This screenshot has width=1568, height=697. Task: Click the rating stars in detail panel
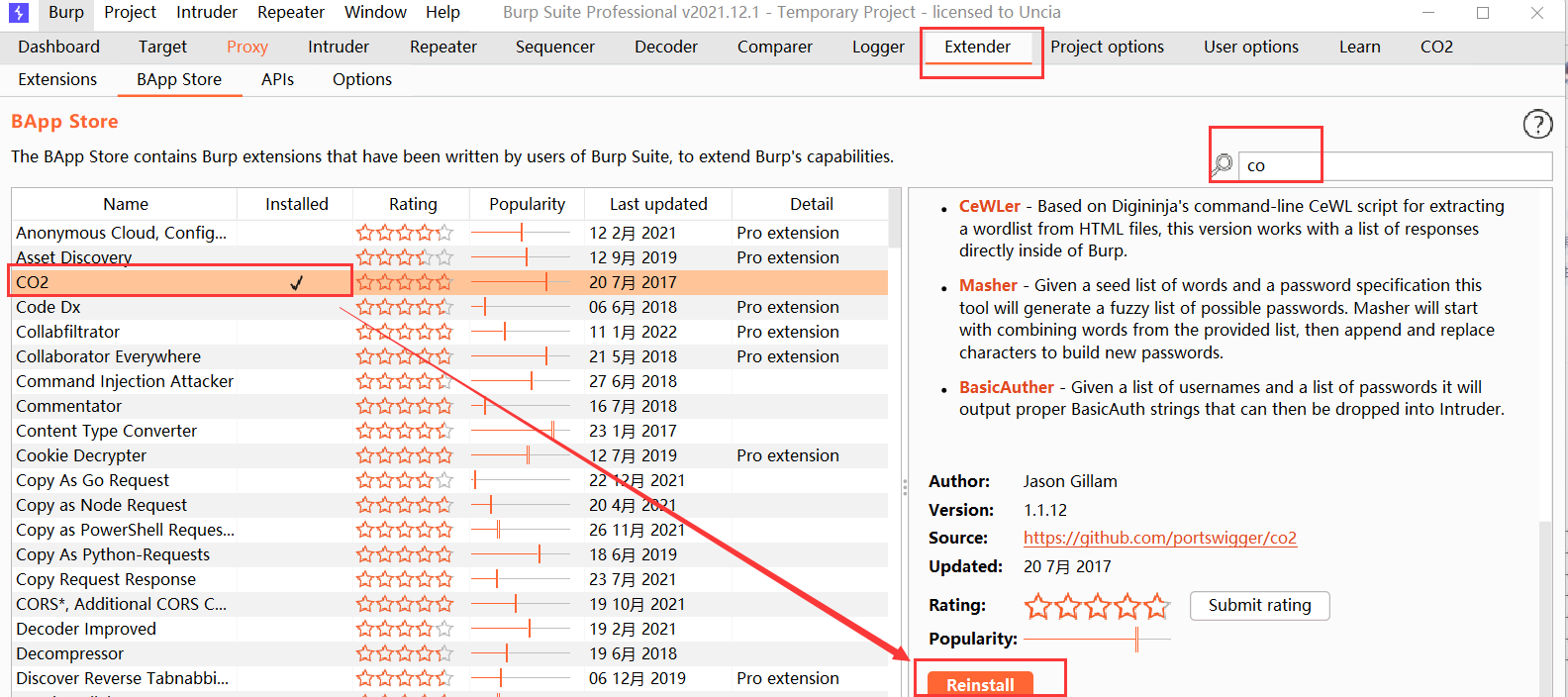(x=1097, y=606)
